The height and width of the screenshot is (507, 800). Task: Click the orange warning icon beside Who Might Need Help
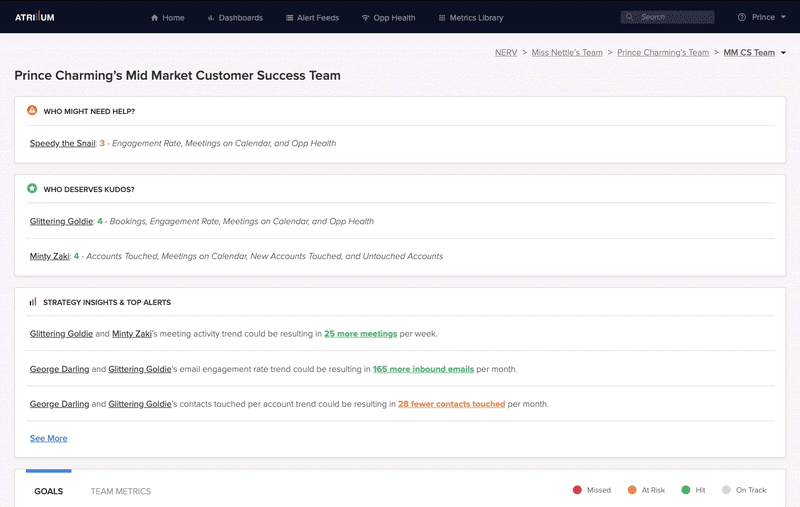(x=32, y=110)
